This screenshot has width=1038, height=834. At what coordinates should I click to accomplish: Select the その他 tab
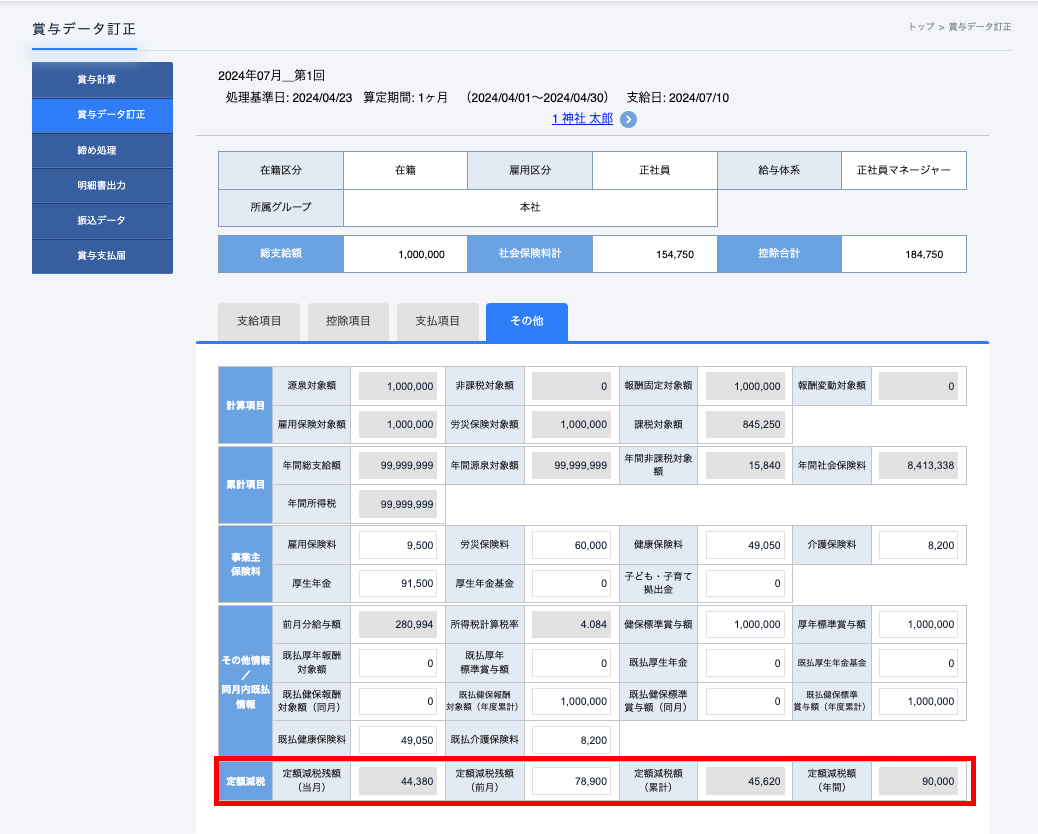(x=527, y=322)
